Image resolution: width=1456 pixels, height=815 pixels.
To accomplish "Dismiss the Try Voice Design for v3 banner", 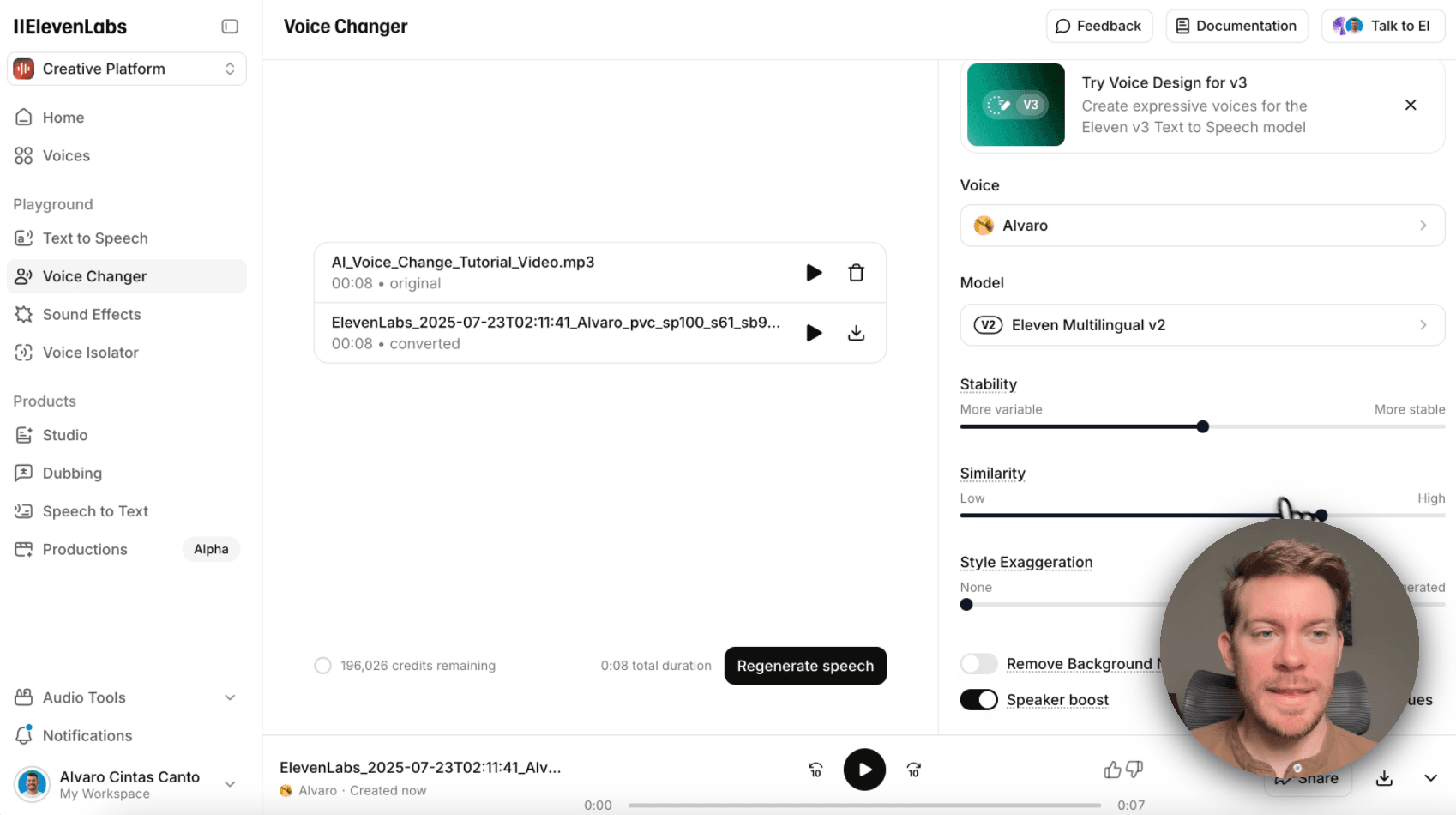I will tap(1411, 105).
